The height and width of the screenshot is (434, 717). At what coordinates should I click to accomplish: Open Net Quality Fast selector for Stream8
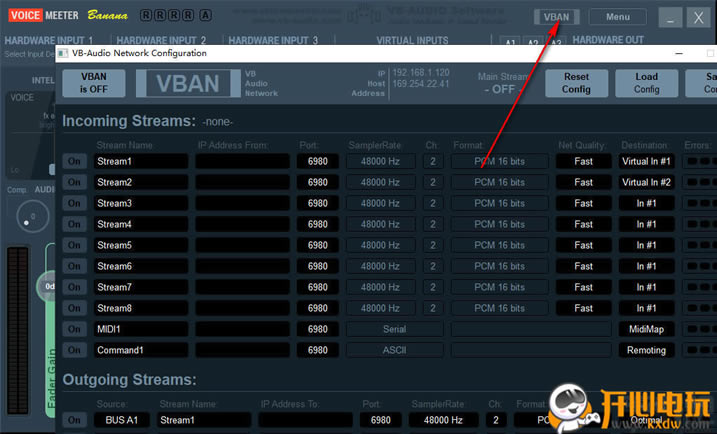pos(583,308)
